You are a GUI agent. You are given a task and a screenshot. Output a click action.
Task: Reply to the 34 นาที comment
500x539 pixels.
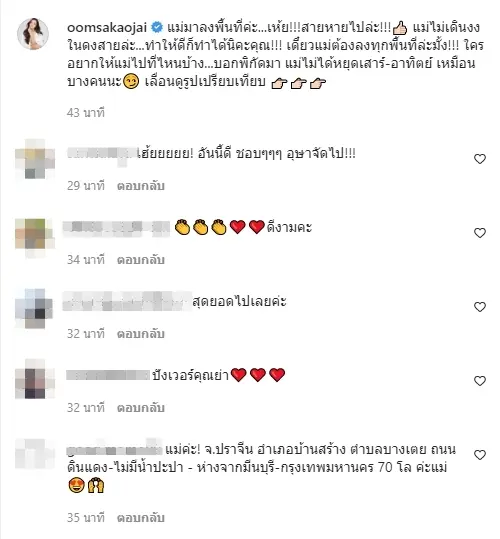(141, 260)
